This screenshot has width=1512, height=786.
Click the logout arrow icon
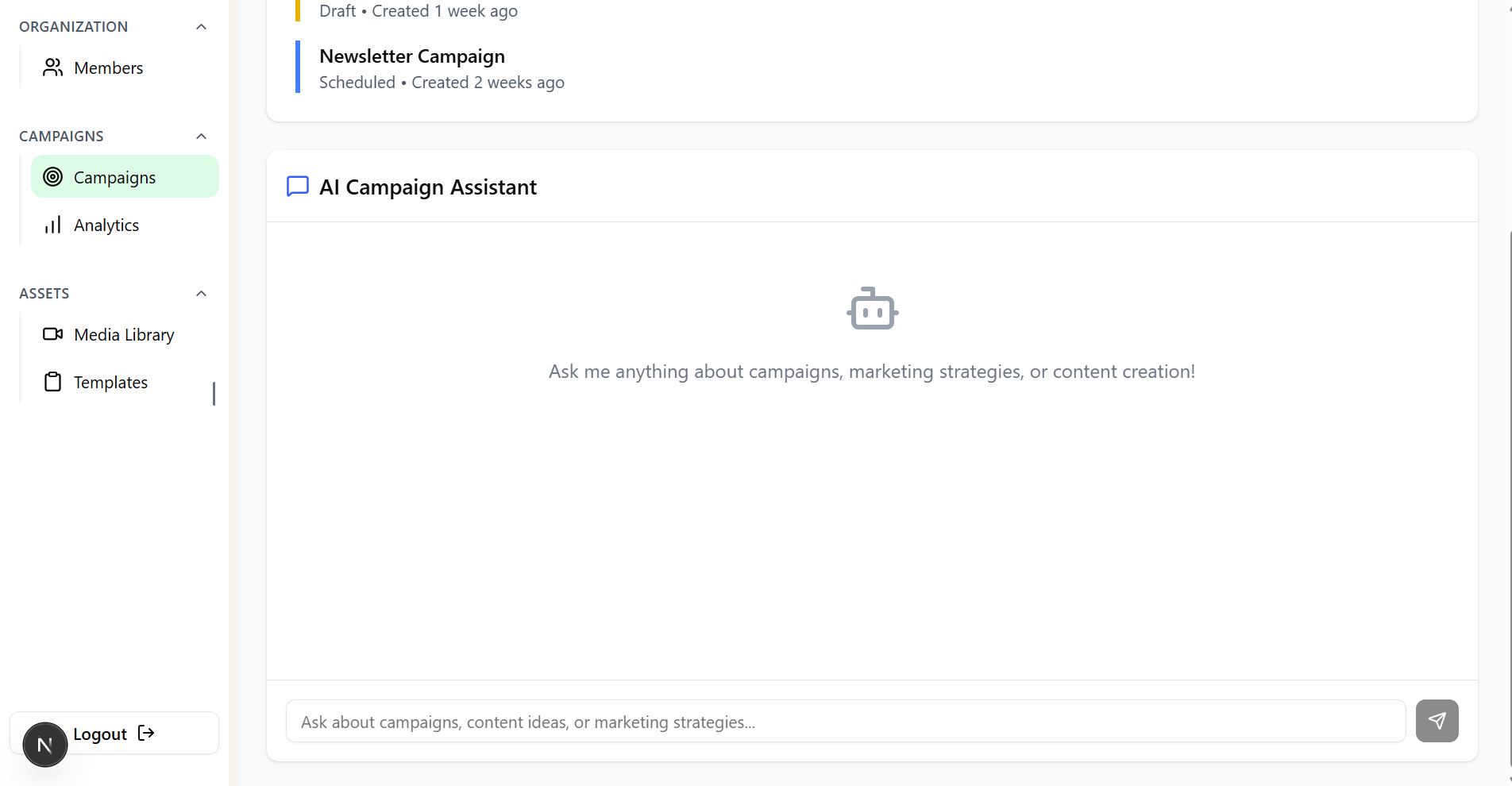146,733
